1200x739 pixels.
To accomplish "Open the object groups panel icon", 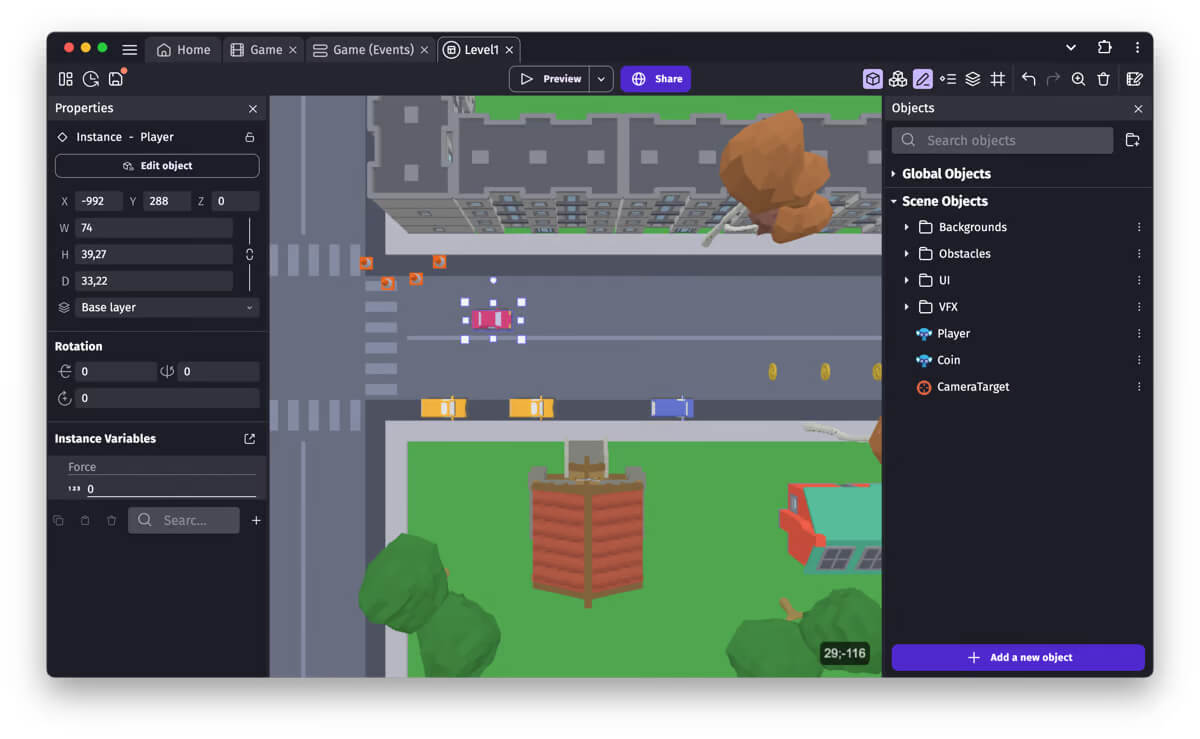I will point(898,79).
